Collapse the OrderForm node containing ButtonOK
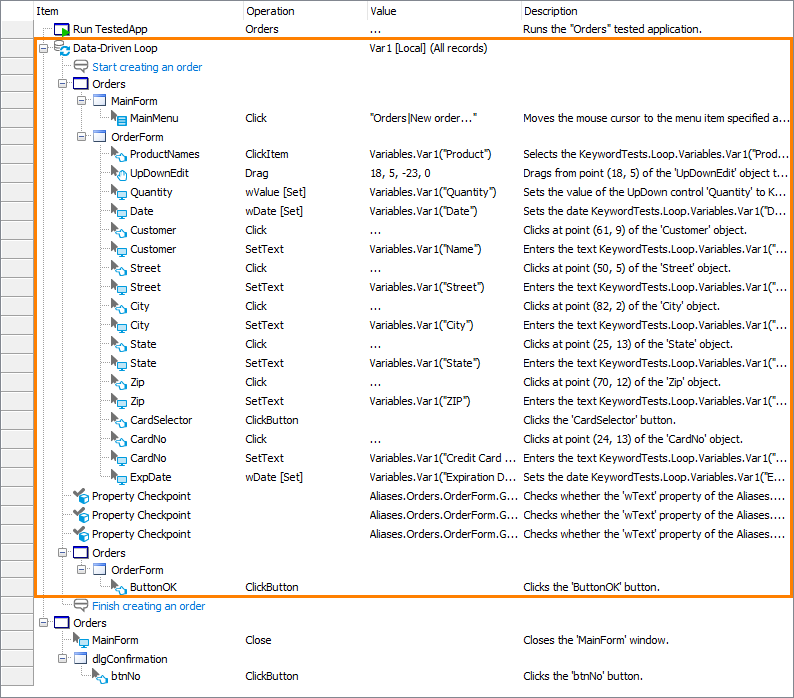Screen dimensions: 794x698 tap(81, 569)
